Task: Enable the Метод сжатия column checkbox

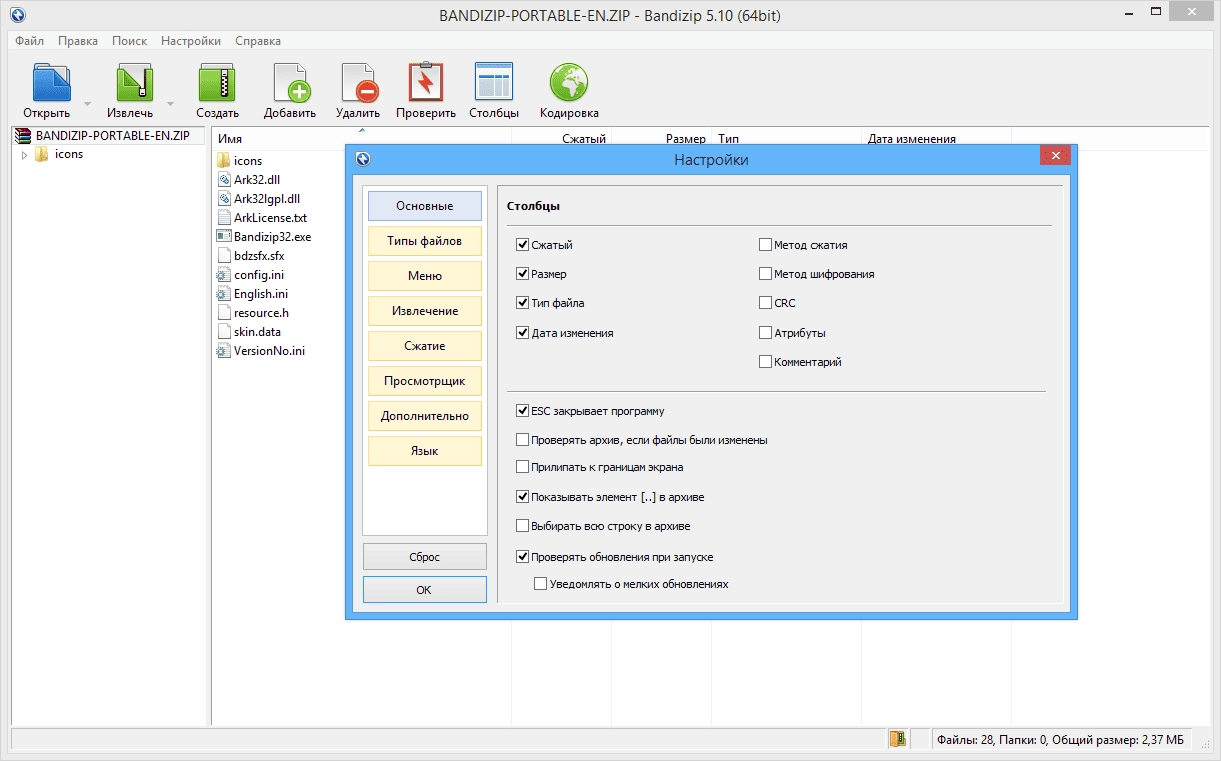Action: click(x=765, y=244)
